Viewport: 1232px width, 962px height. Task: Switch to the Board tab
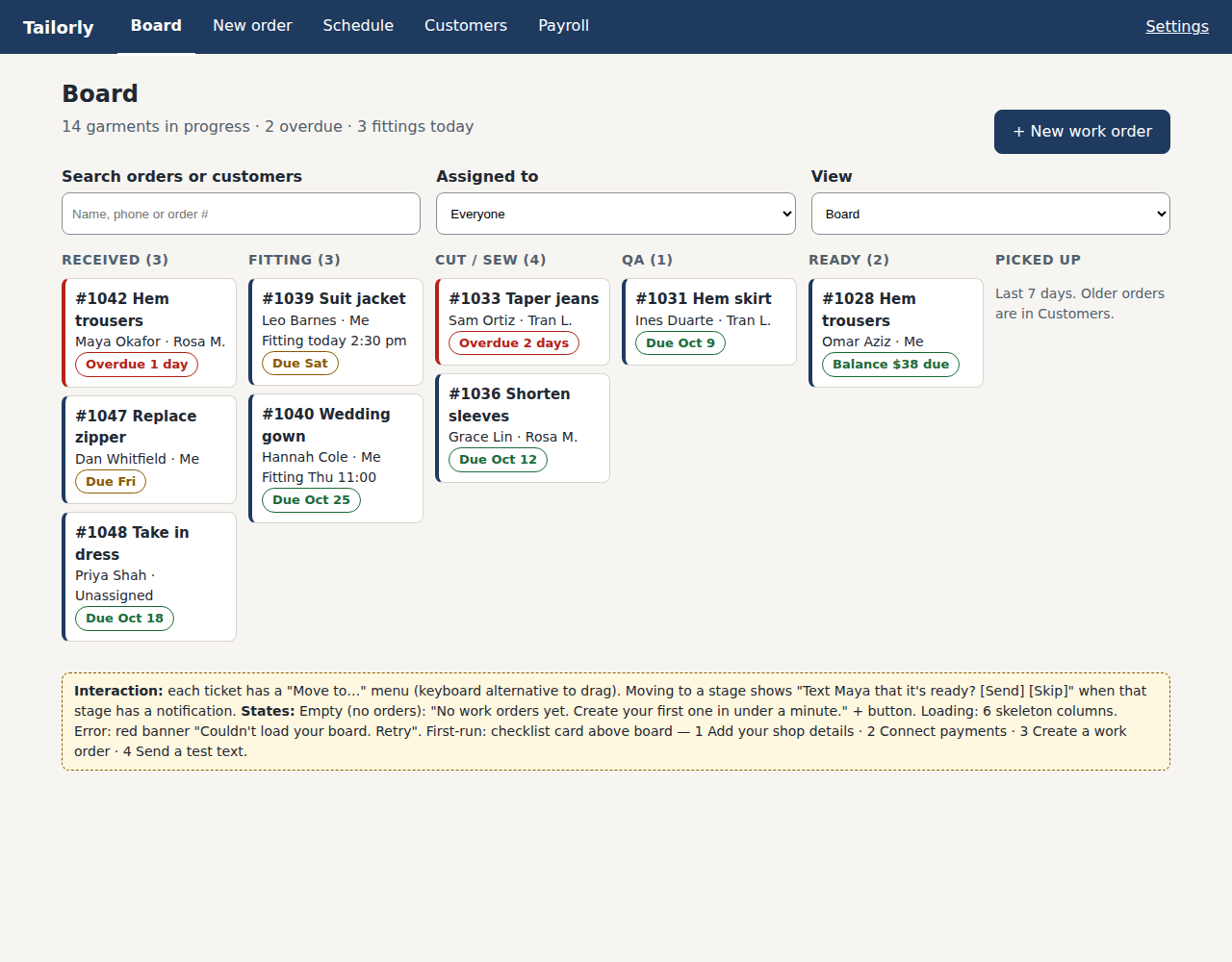(x=156, y=26)
